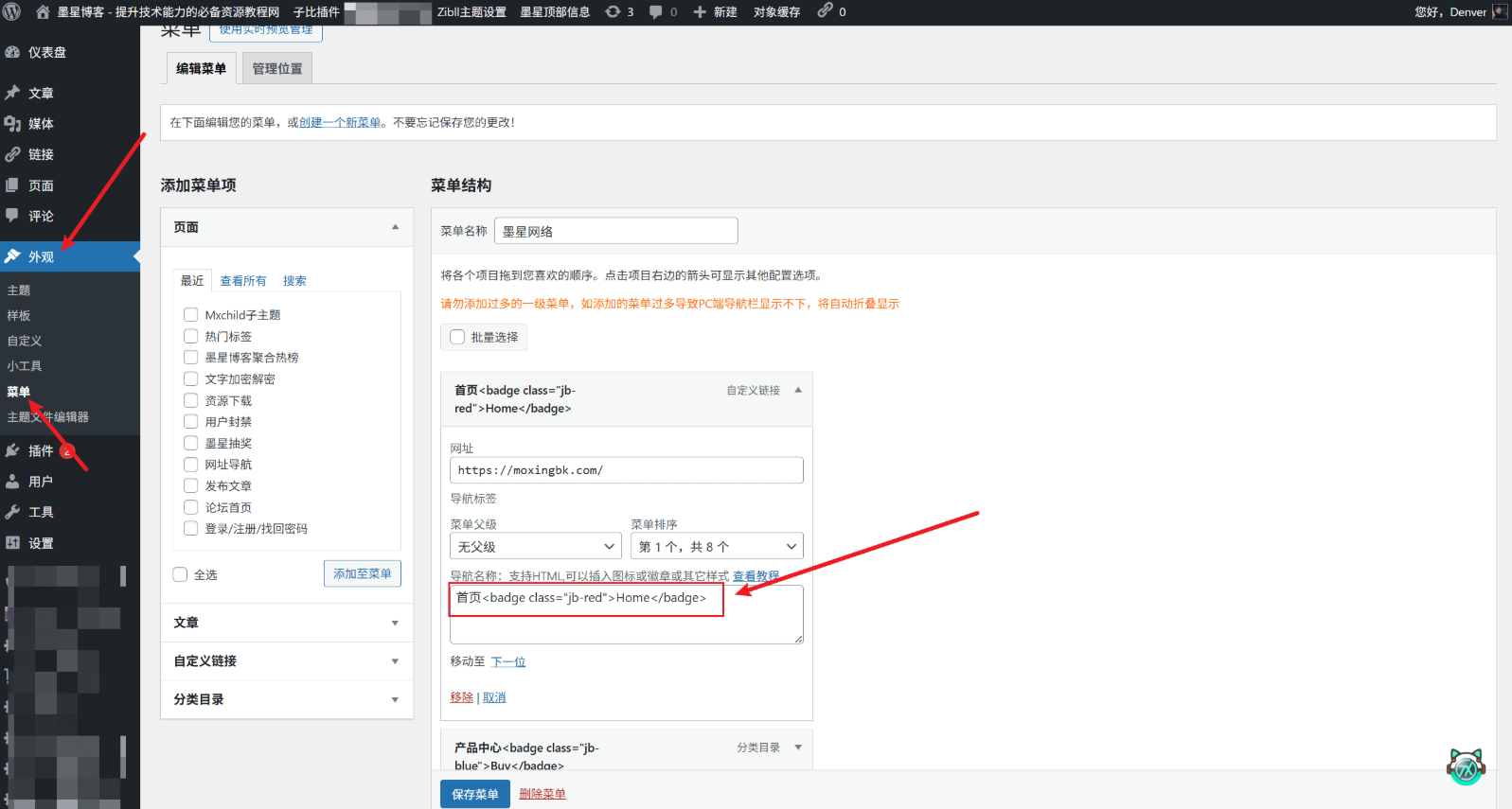Click the cat mascot floating icon

click(x=1466, y=766)
